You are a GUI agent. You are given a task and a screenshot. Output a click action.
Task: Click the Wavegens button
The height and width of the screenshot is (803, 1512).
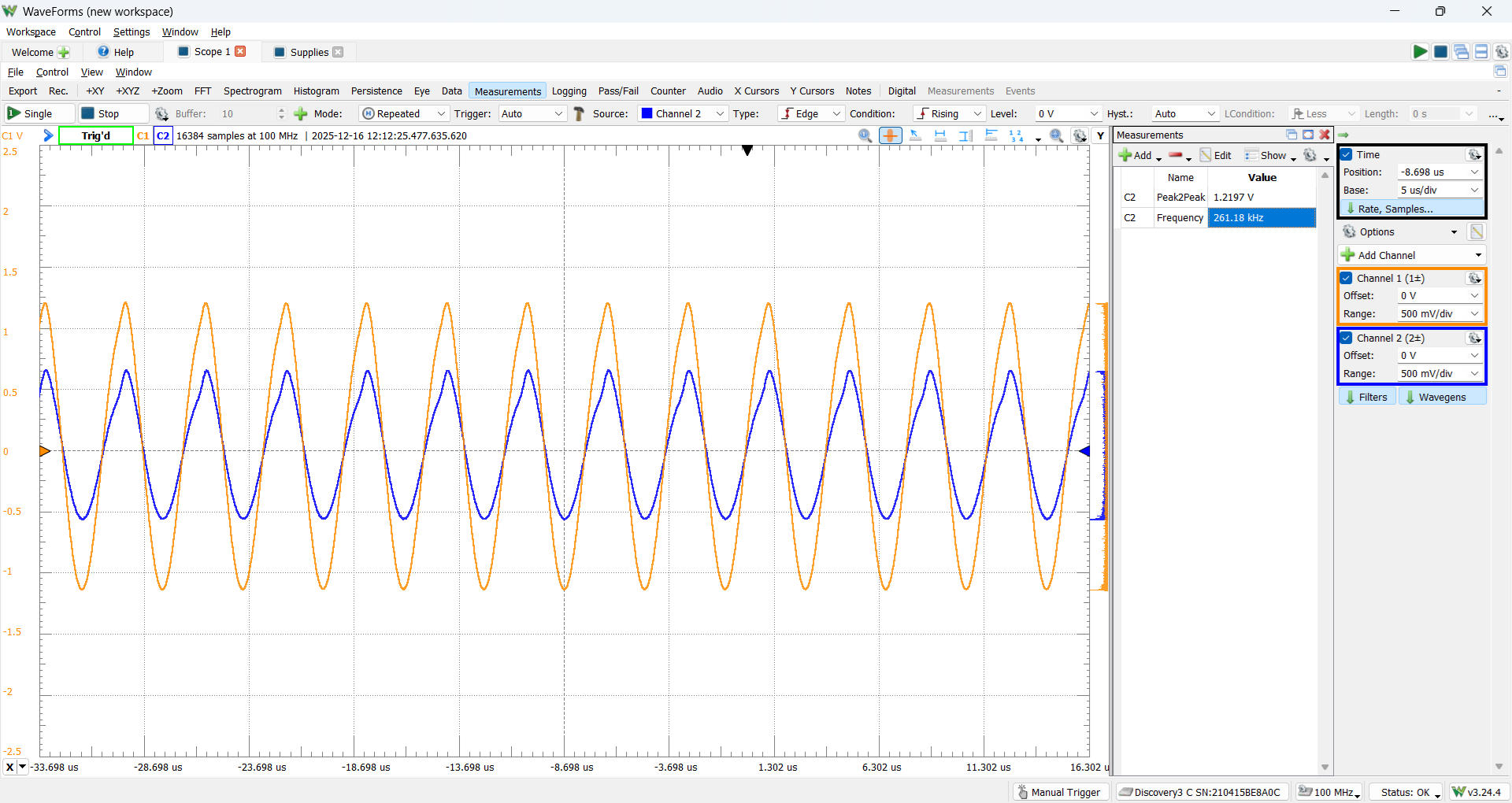coord(1443,398)
